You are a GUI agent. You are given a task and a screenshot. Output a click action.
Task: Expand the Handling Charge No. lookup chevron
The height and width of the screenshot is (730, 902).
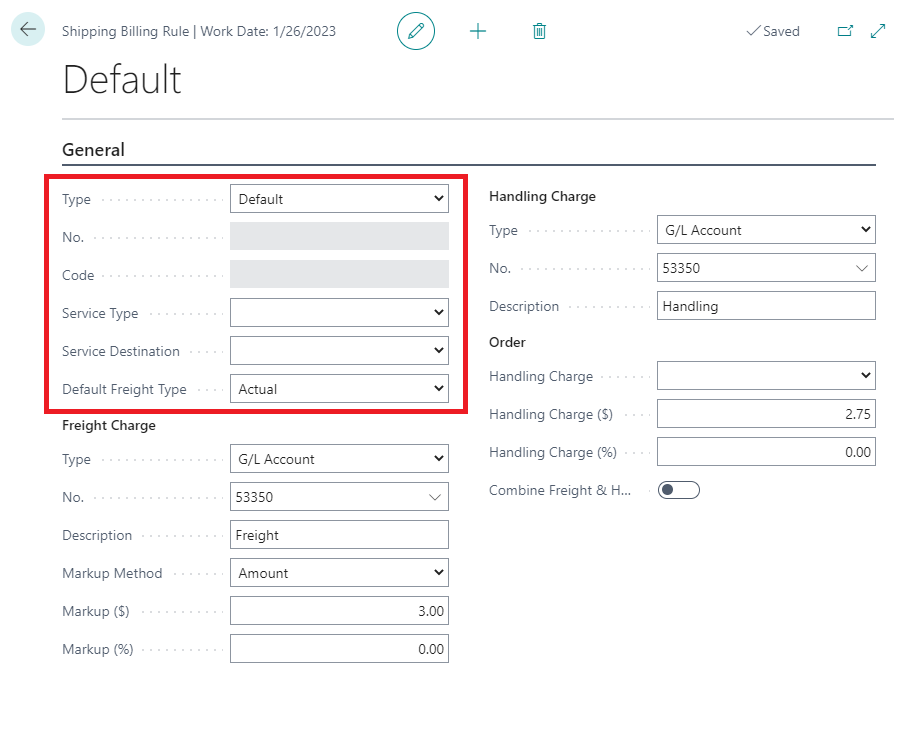tap(862, 268)
